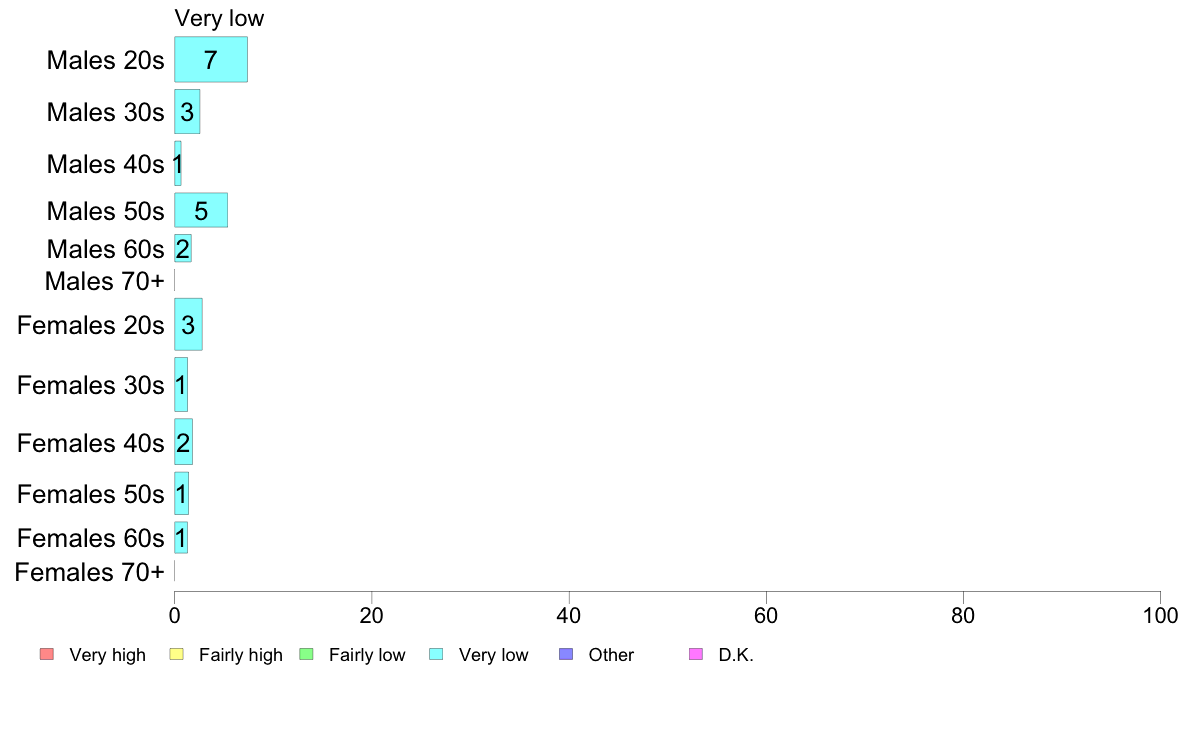The width and height of the screenshot is (1188, 736).
Task: Select the Males 50s bar showing 5
Action: coord(201,210)
